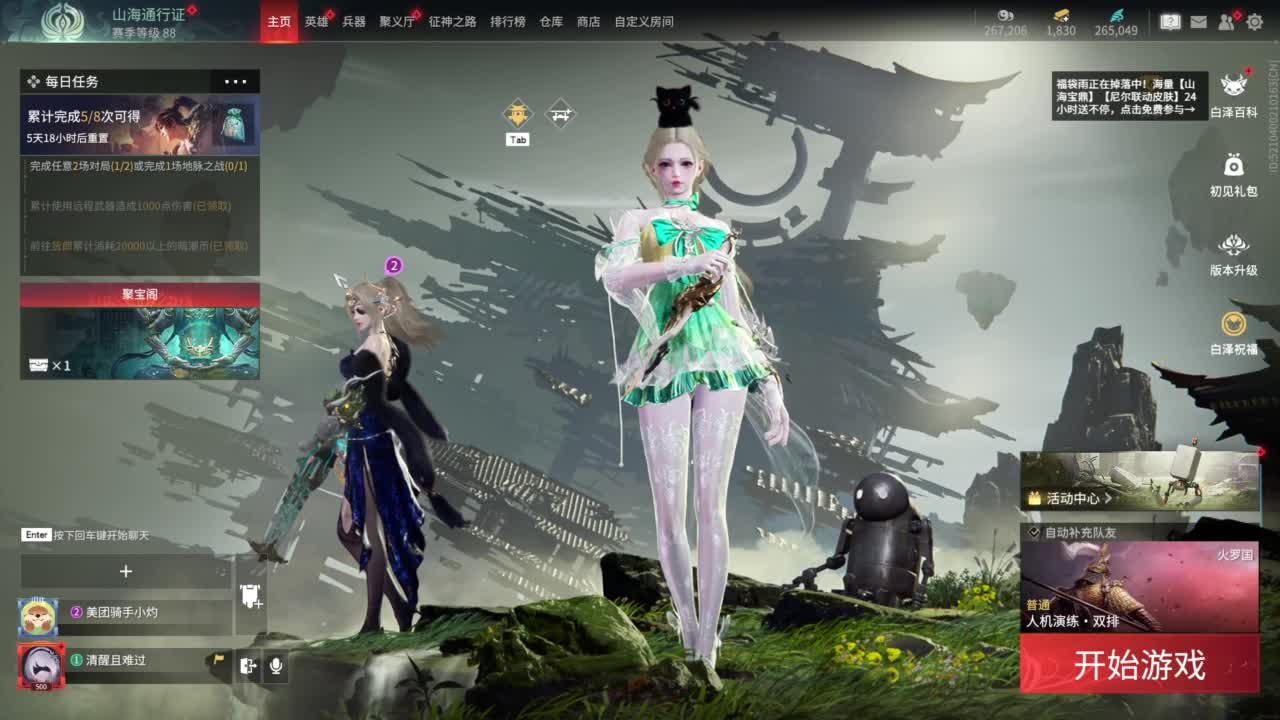
Task: Click the gold bar currency icon
Action: click(1061, 14)
